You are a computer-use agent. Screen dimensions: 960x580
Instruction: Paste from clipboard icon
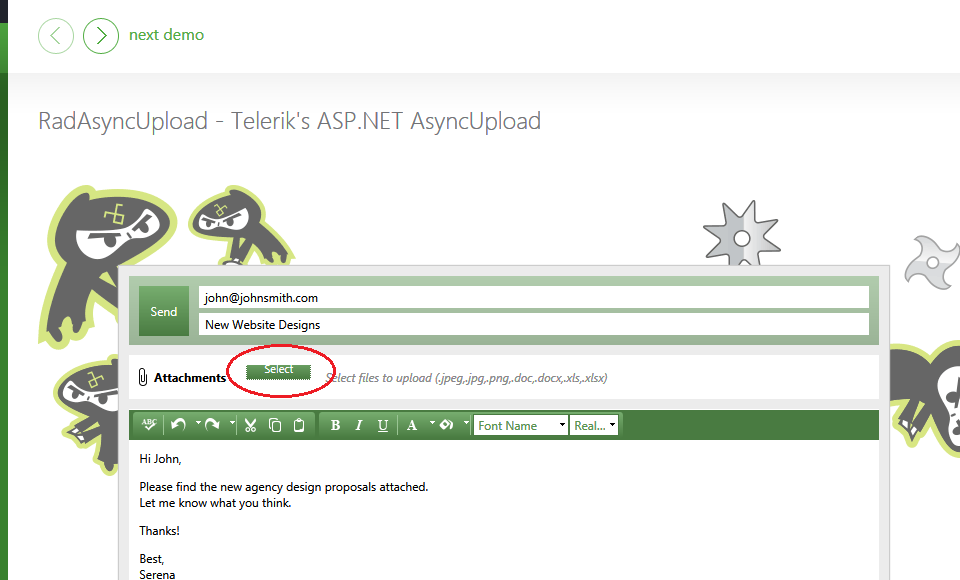299,425
